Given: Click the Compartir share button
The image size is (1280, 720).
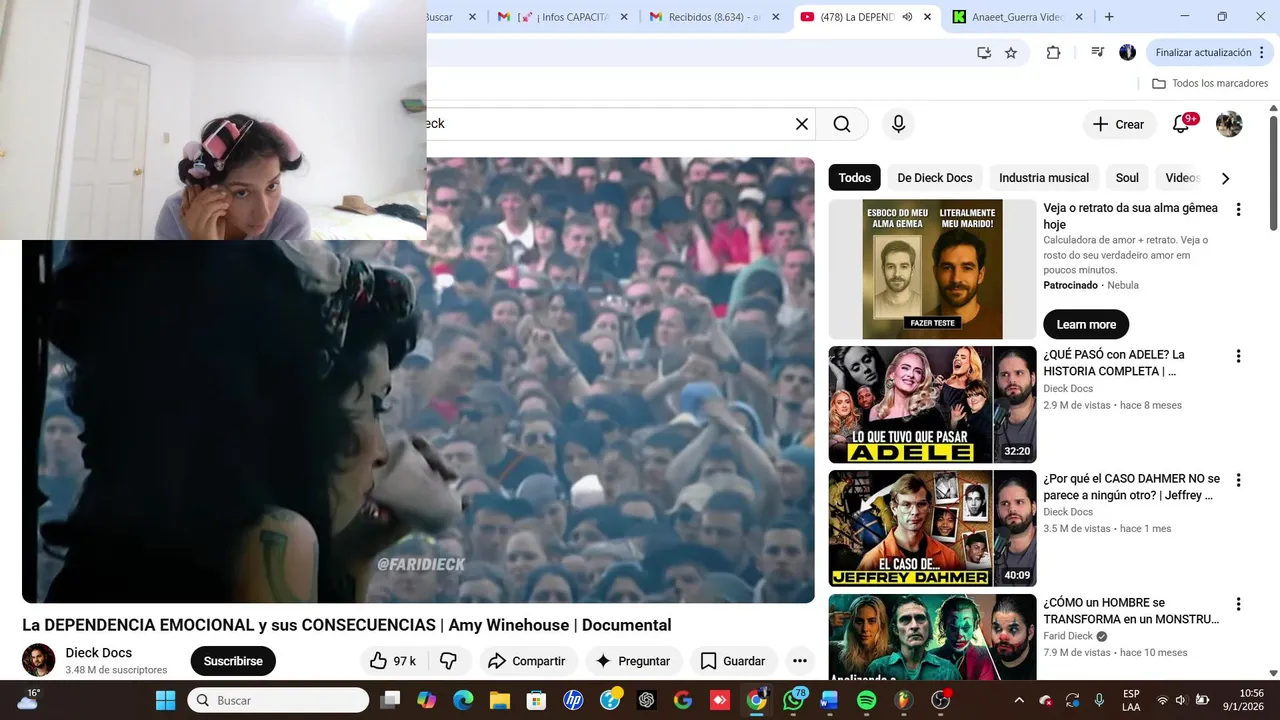Looking at the screenshot, I should pos(526,661).
